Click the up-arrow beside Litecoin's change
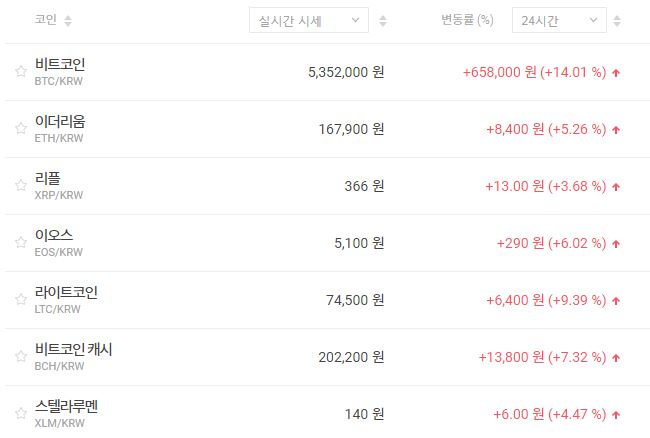This screenshot has height=438, width=650. pos(616,300)
